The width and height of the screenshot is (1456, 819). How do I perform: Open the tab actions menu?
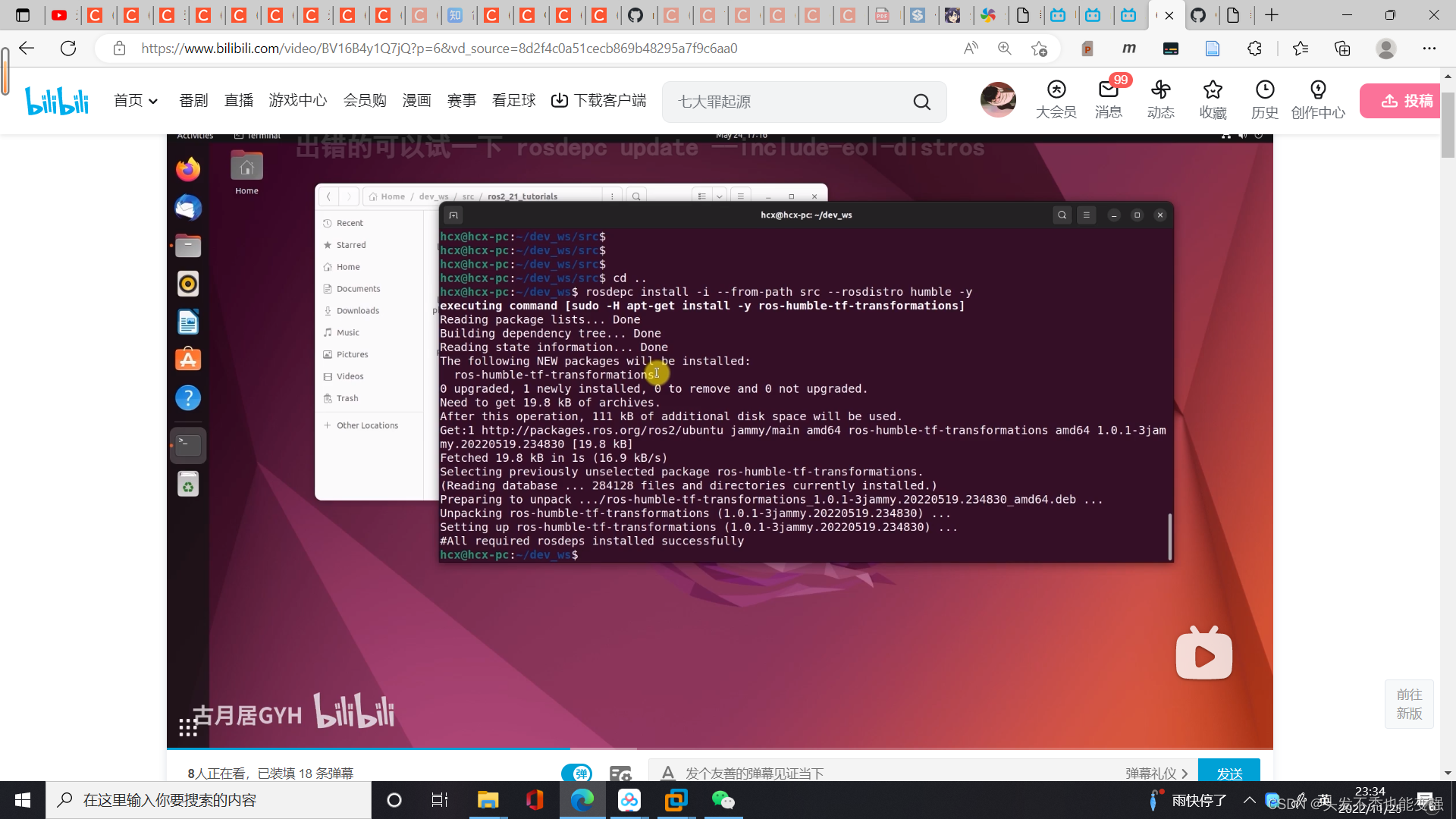click(23, 15)
